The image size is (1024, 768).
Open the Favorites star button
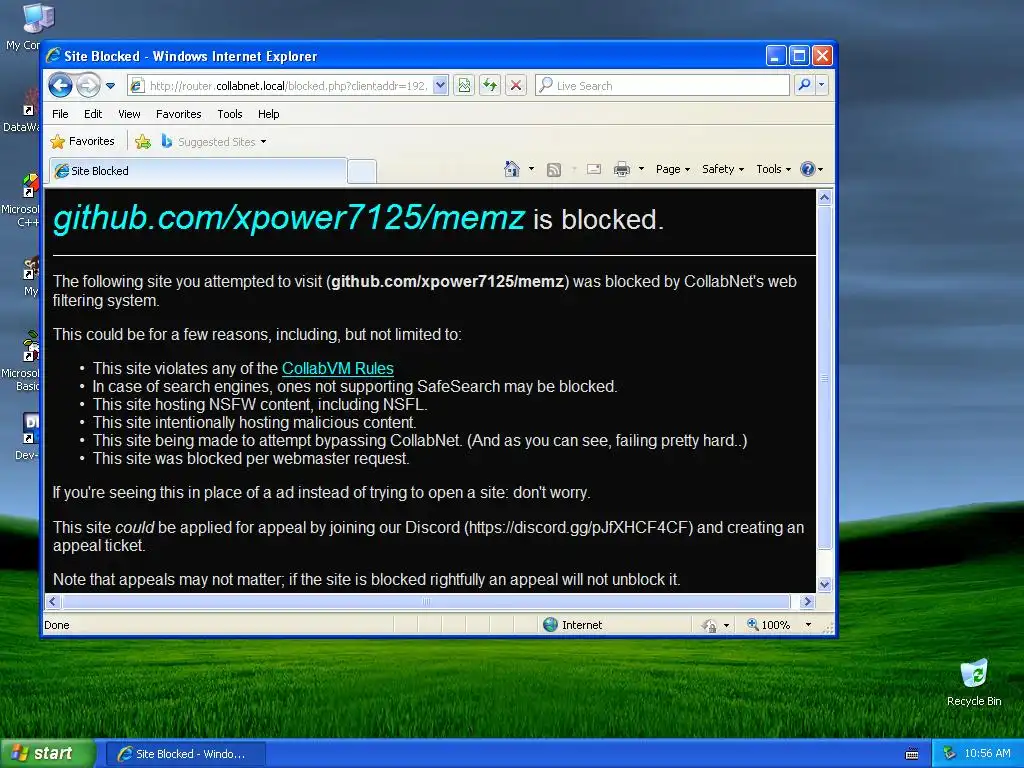[x=82, y=141]
